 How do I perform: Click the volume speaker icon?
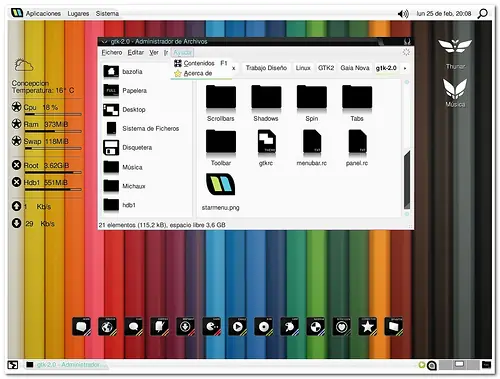[403, 14]
